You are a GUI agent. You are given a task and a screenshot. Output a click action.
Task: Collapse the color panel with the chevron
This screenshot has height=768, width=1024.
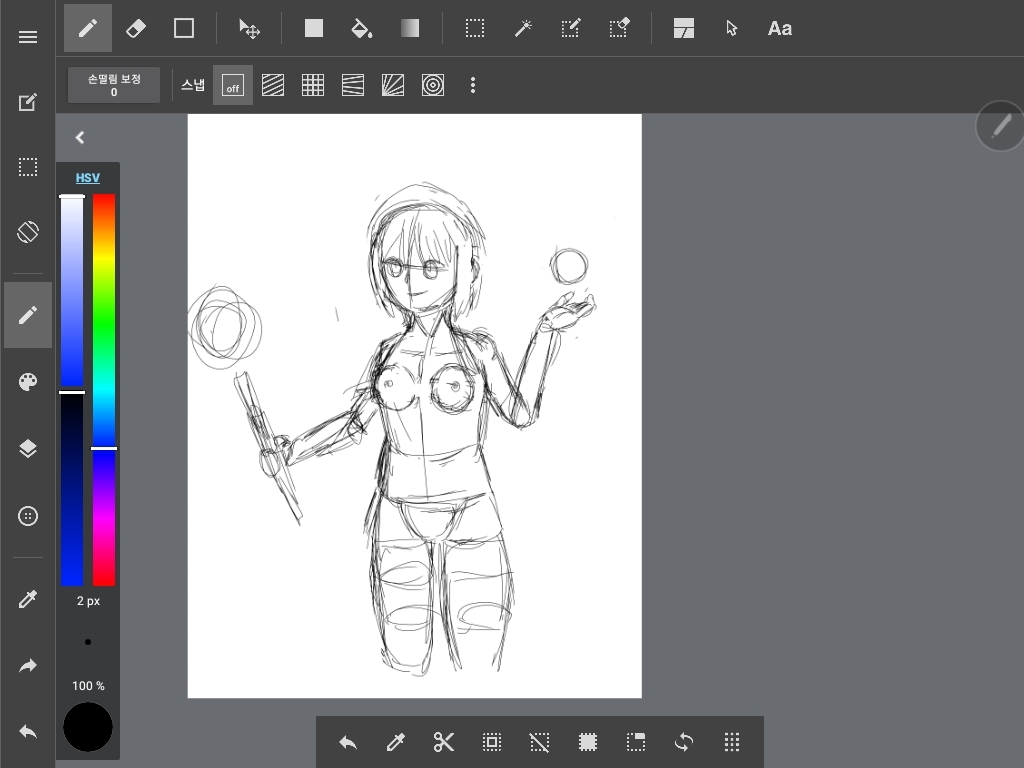[x=80, y=138]
